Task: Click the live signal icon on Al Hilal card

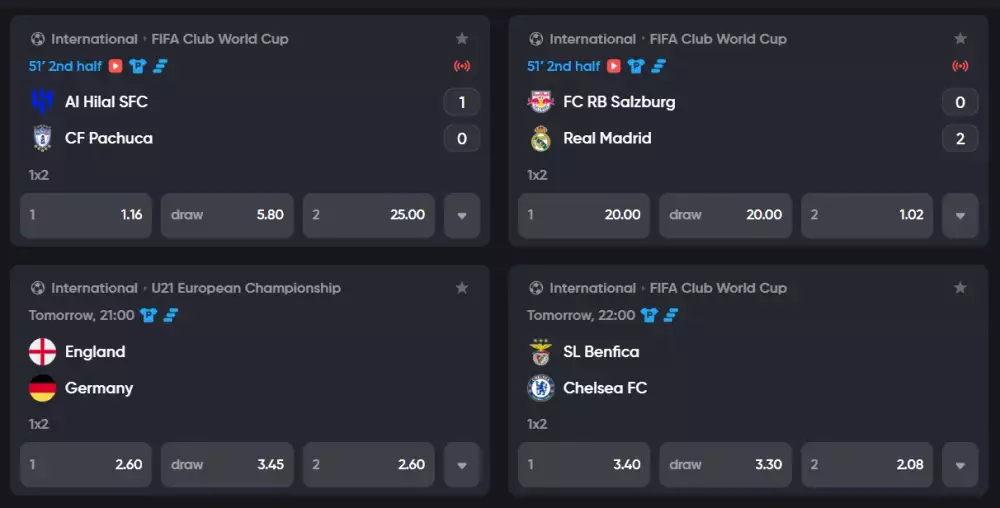Action: point(462,66)
